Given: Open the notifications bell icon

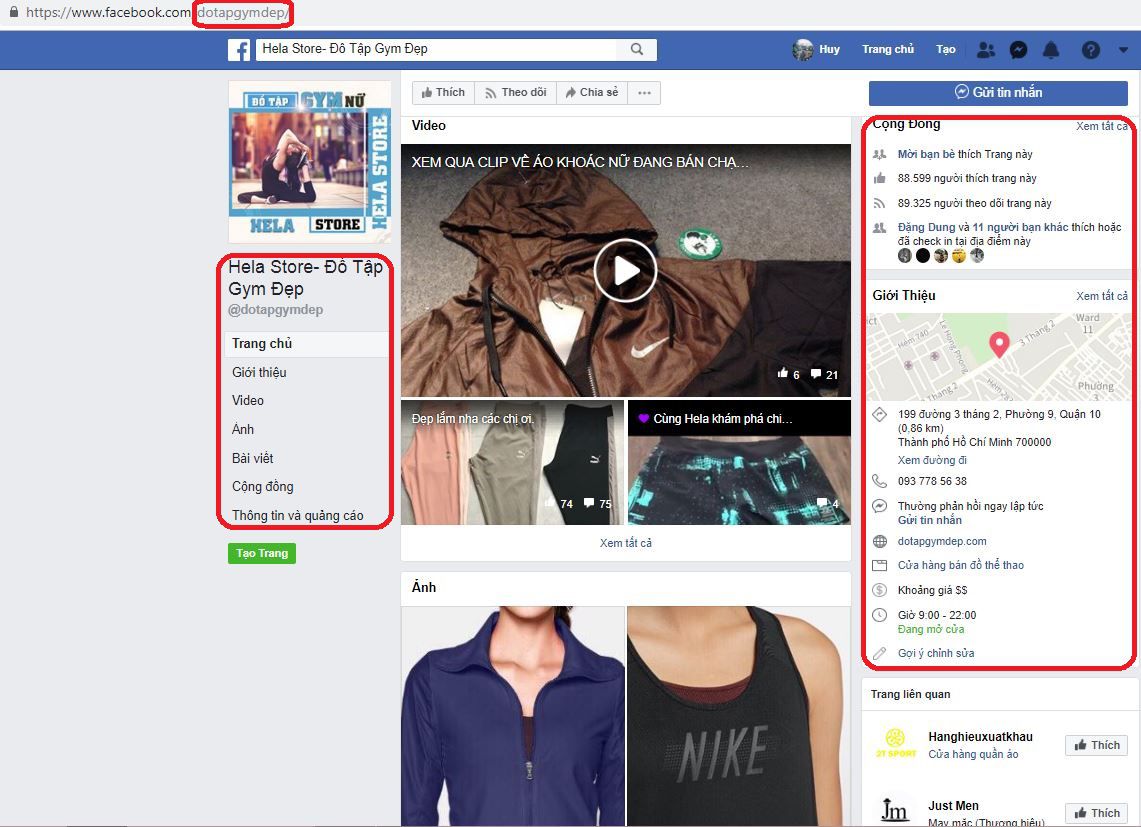Looking at the screenshot, I should (x=1051, y=50).
